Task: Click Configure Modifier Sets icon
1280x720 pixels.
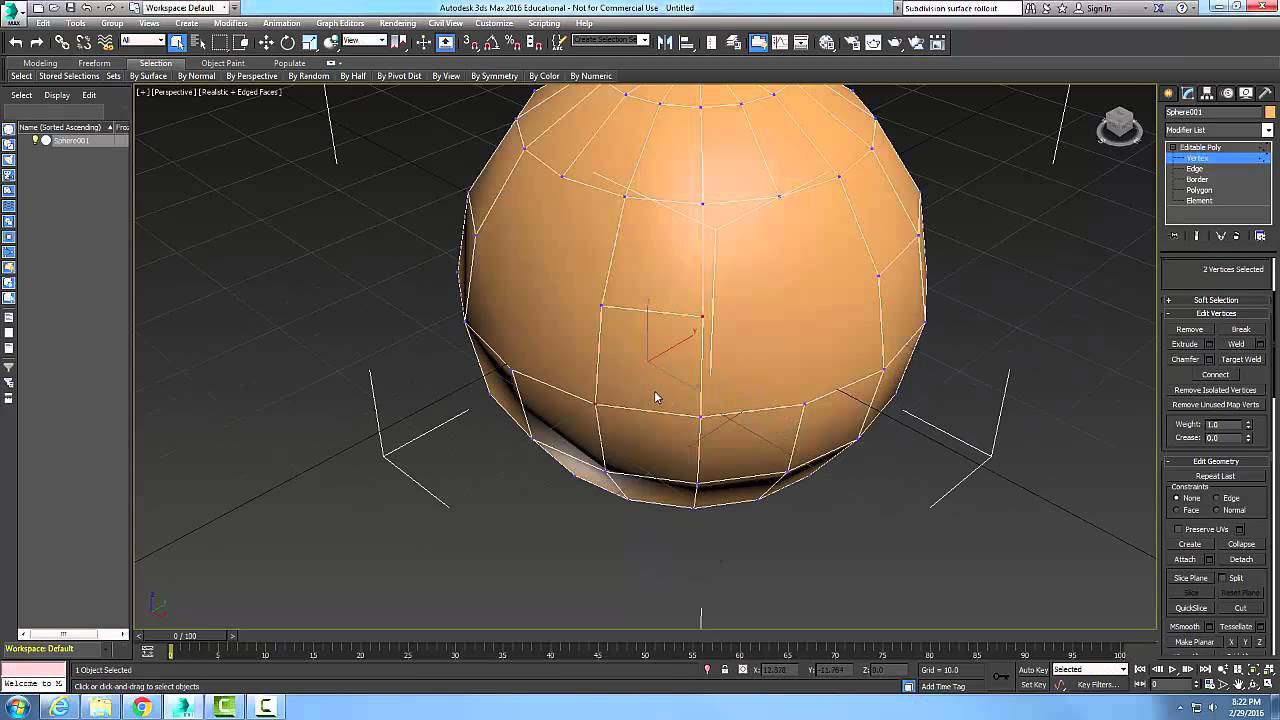Action: [1260, 236]
